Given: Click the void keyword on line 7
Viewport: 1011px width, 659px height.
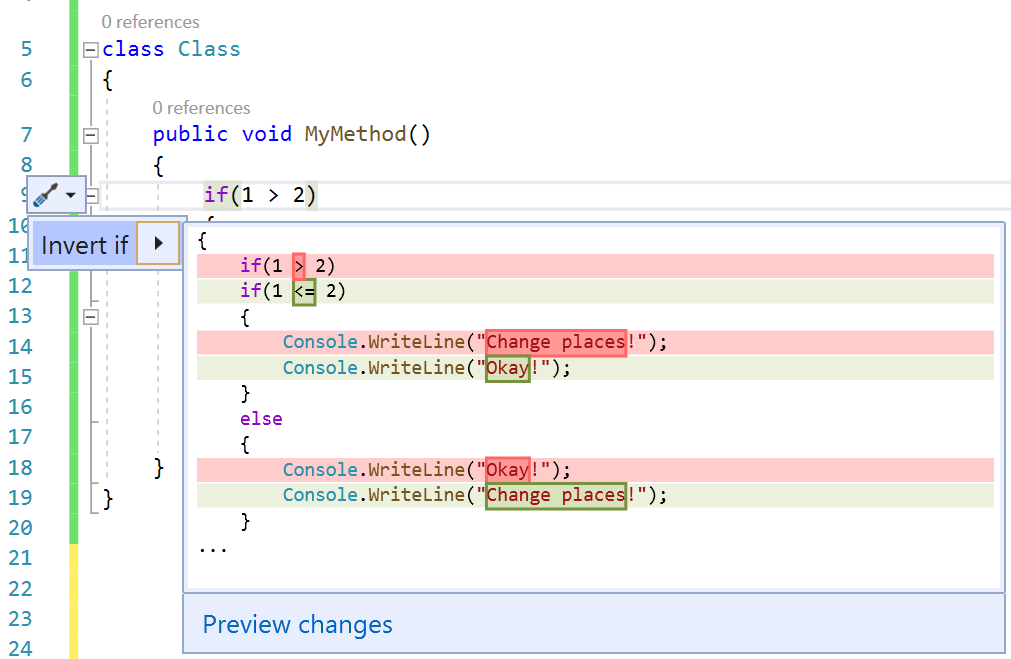Looking at the screenshot, I should pyautogui.click(x=266, y=134).
